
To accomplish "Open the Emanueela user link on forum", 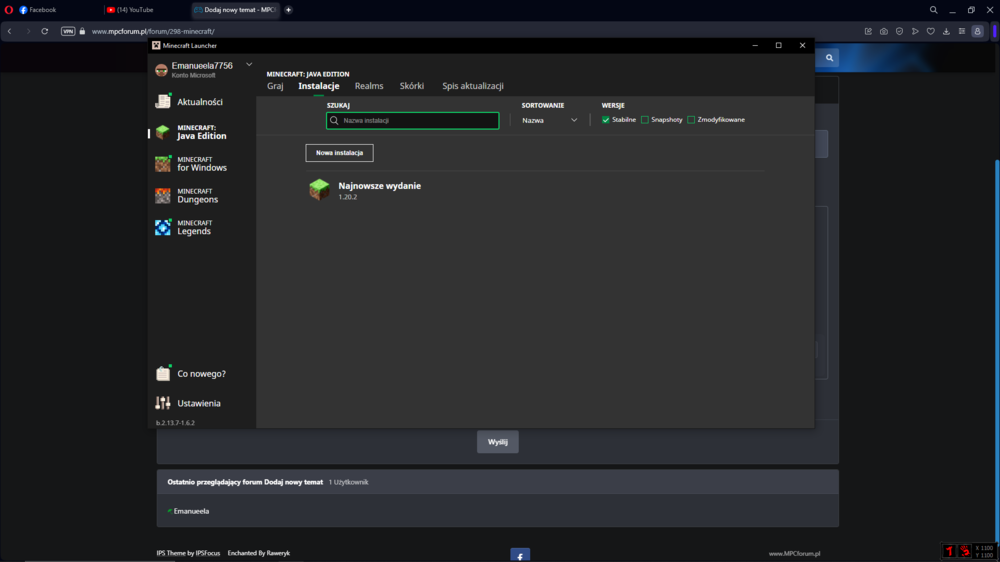I will (x=191, y=511).
